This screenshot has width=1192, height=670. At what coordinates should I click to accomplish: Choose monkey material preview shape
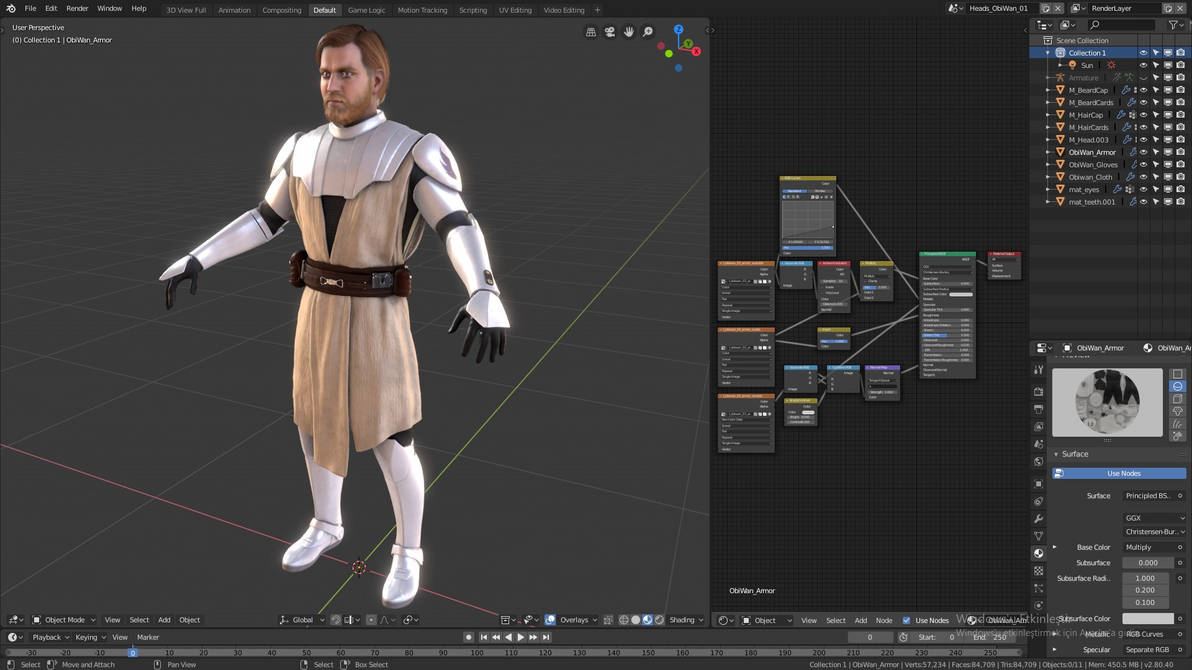point(1178,411)
